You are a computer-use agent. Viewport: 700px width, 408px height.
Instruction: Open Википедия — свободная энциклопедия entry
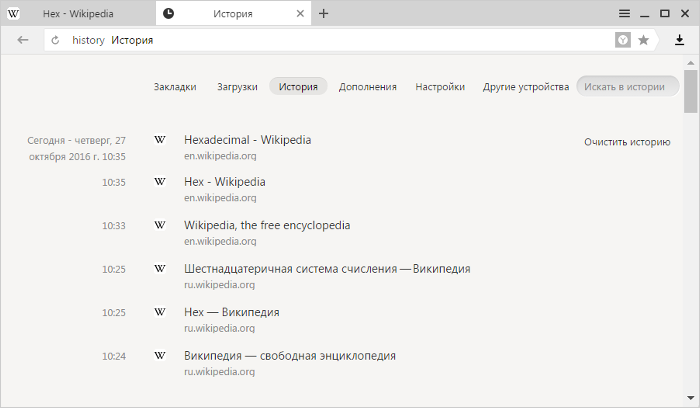(290, 356)
